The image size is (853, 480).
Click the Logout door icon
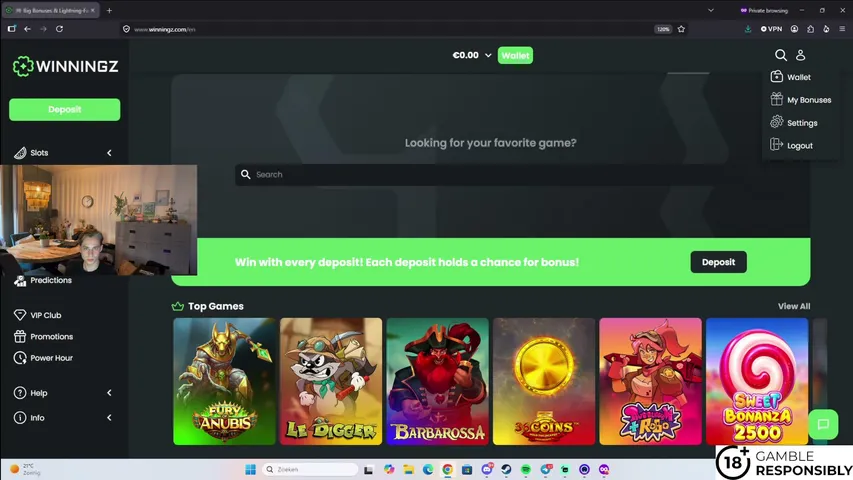pos(776,145)
